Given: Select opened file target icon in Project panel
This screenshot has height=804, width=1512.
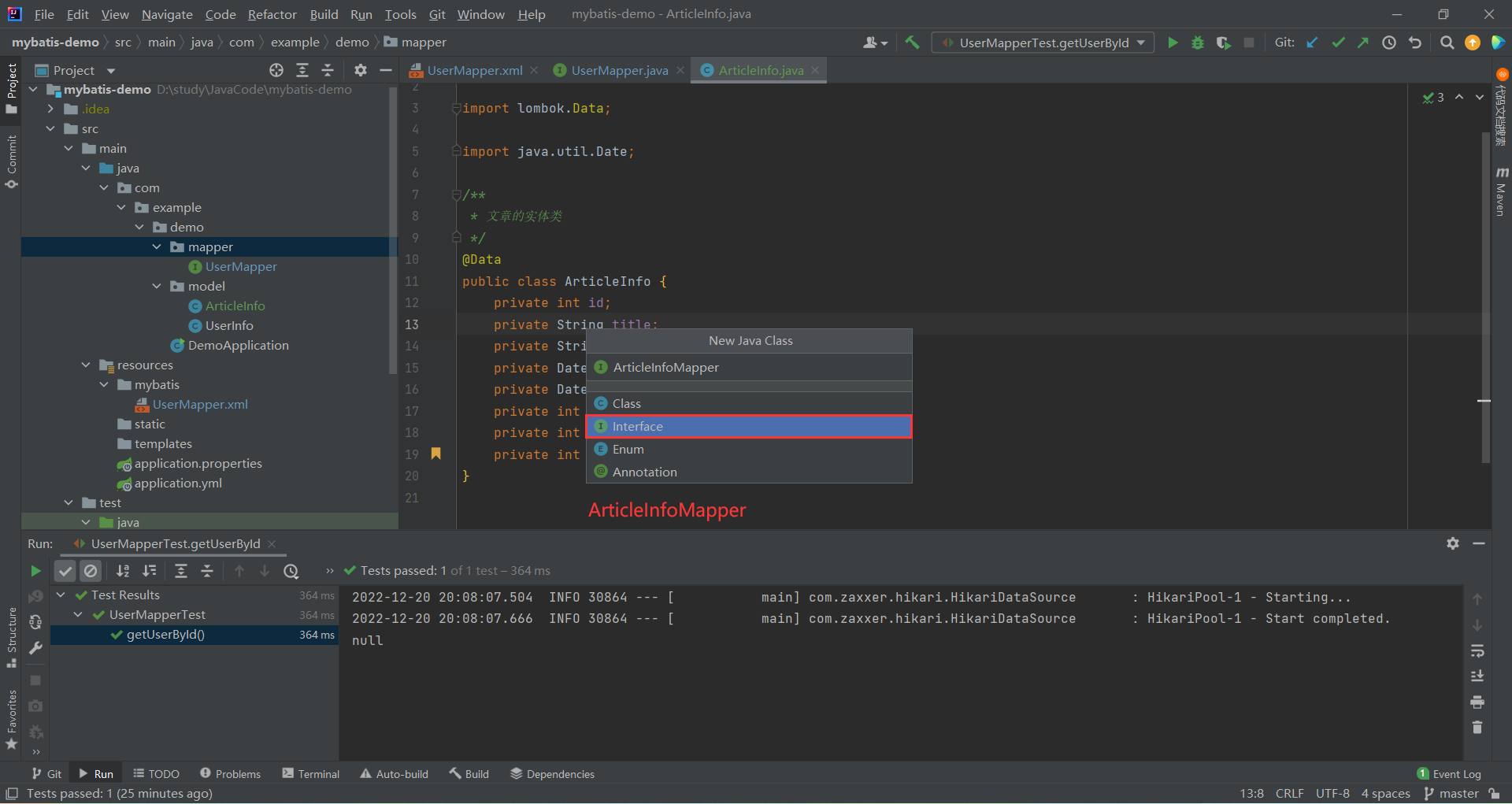Looking at the screenshot, I should 276,70.
